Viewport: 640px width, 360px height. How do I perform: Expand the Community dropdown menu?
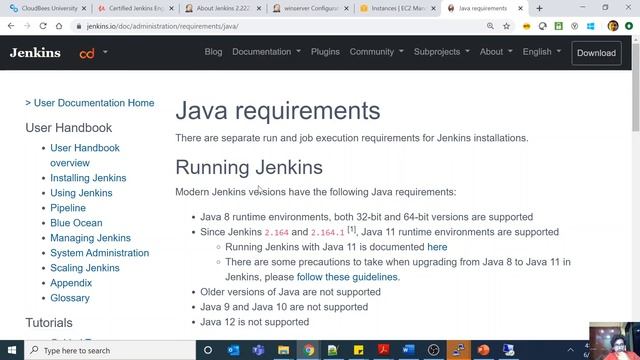click(376, 52)
